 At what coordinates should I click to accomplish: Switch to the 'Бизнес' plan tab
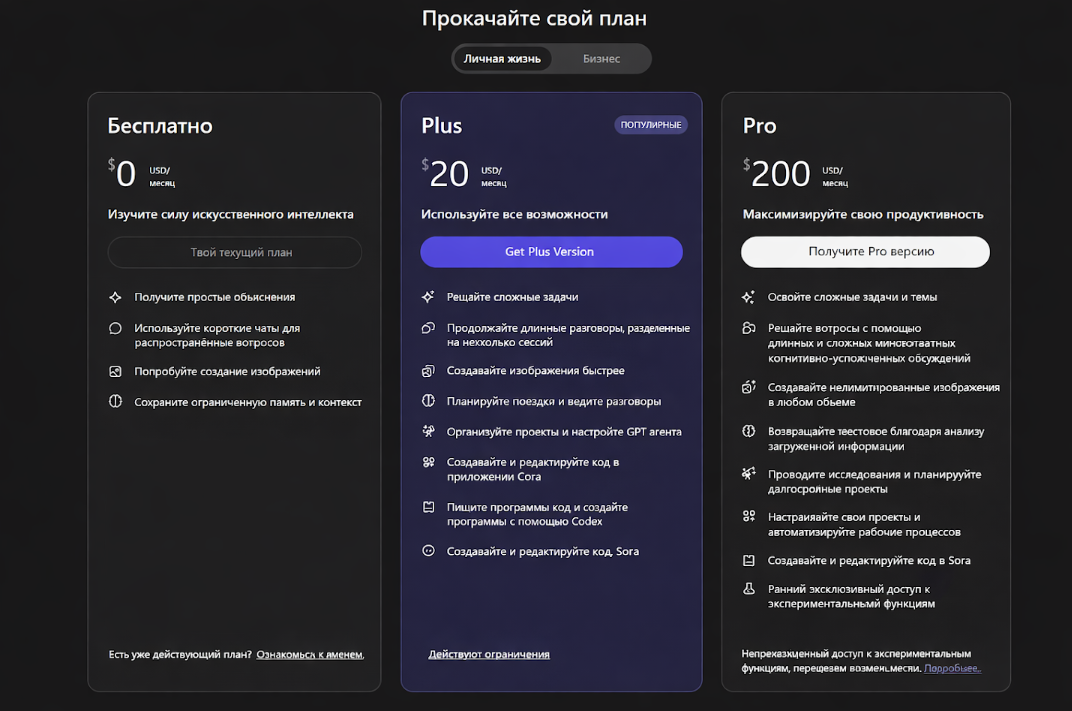pyautogui.click(x=601, y=59)
